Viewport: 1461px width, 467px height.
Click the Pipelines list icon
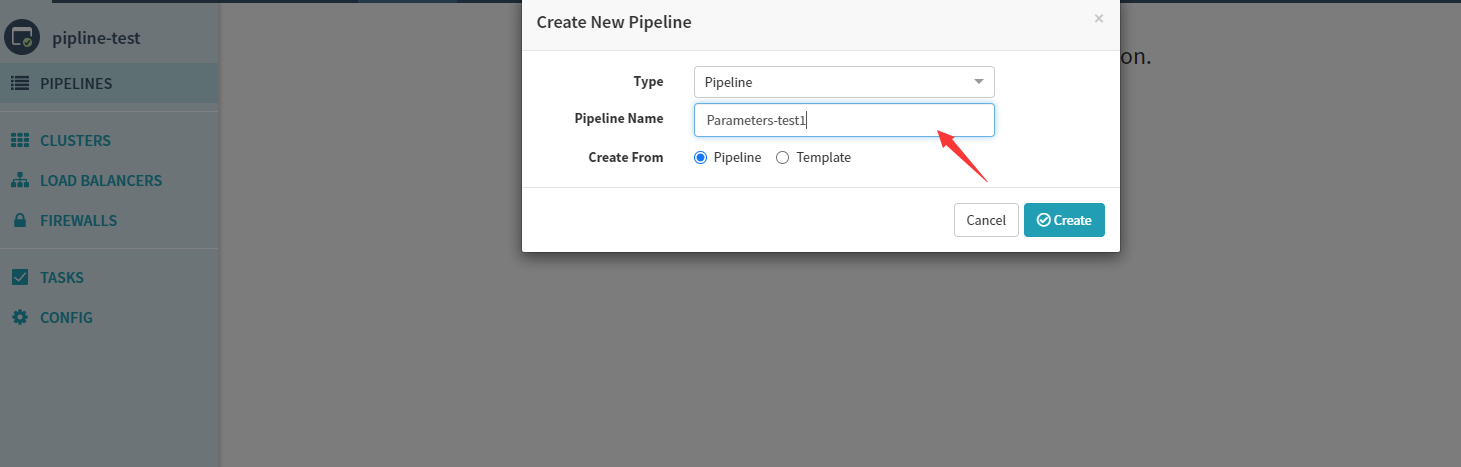click(19, 84)
